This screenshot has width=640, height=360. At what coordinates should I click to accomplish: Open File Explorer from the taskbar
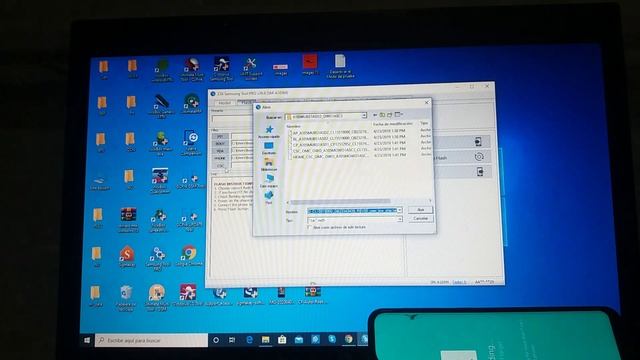tap(265, 340)
